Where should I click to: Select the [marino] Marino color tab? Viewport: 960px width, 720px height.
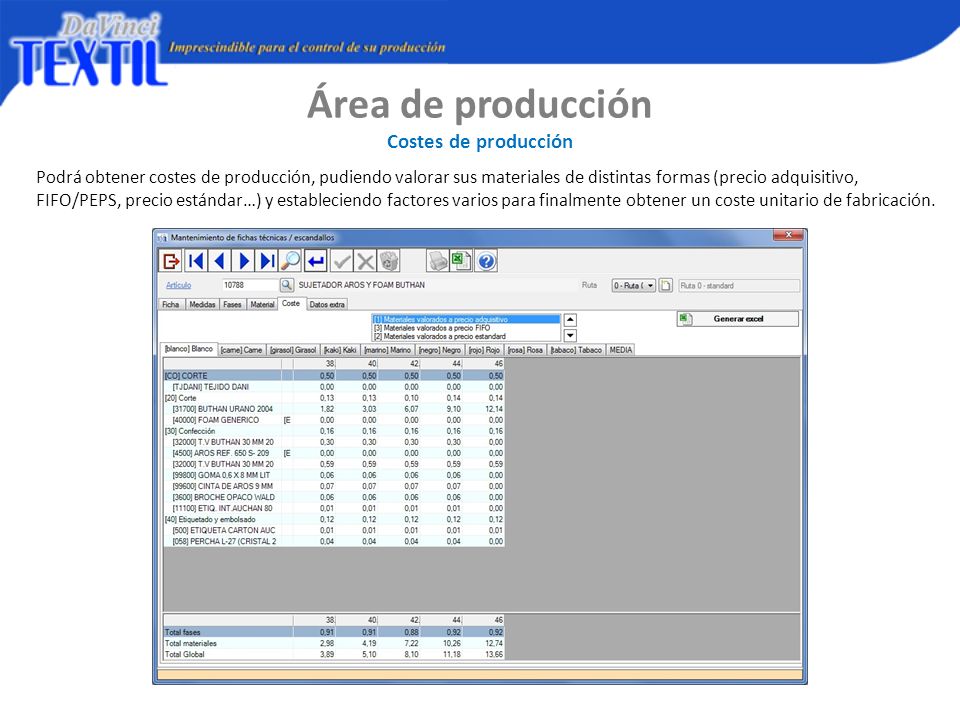pyautogui.click(x=388, y=350)
